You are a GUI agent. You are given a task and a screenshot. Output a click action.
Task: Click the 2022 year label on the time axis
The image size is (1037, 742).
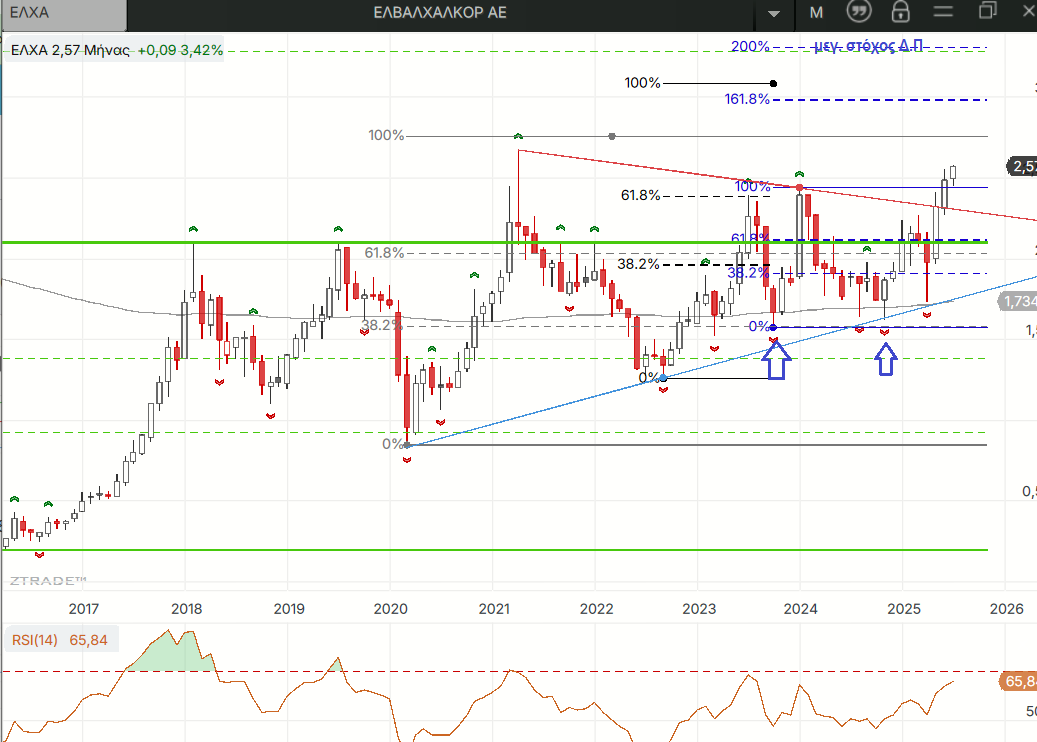click(x=597, y=608)
